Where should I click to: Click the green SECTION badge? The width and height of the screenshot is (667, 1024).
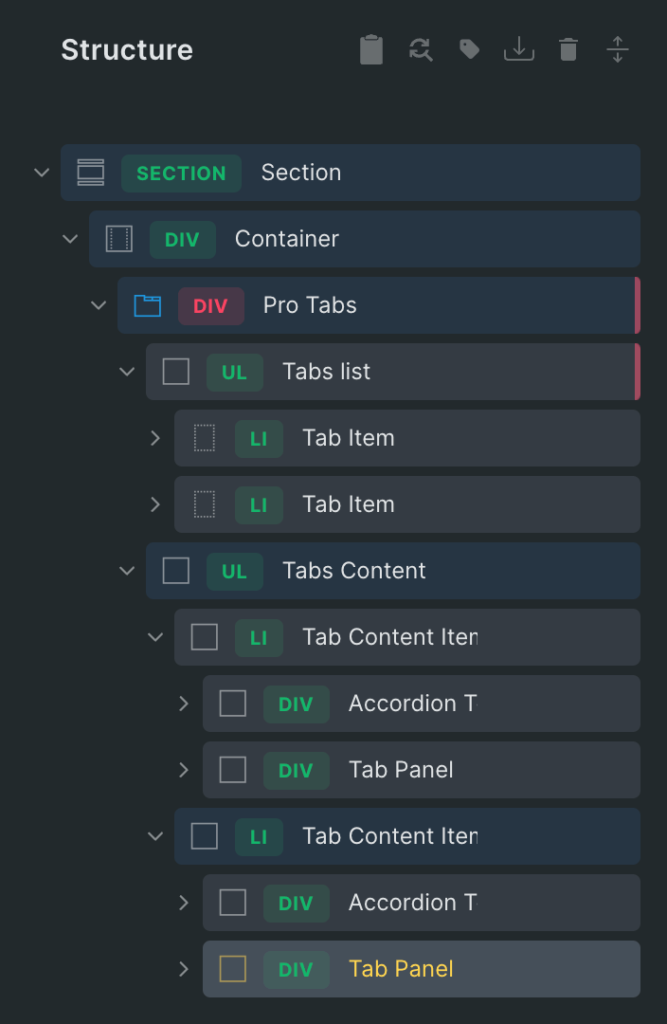point(181,172)
